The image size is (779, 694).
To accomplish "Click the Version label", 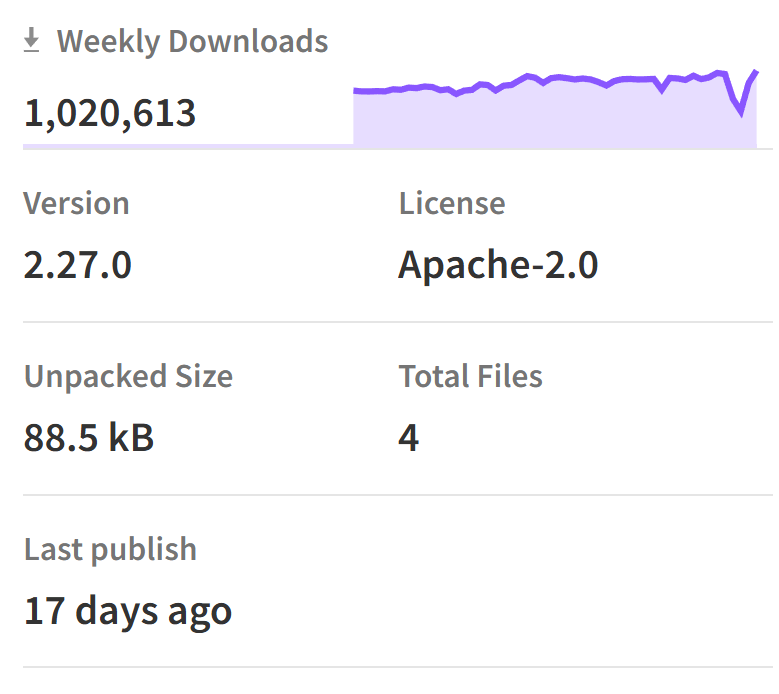I will (x=77, y=203).
